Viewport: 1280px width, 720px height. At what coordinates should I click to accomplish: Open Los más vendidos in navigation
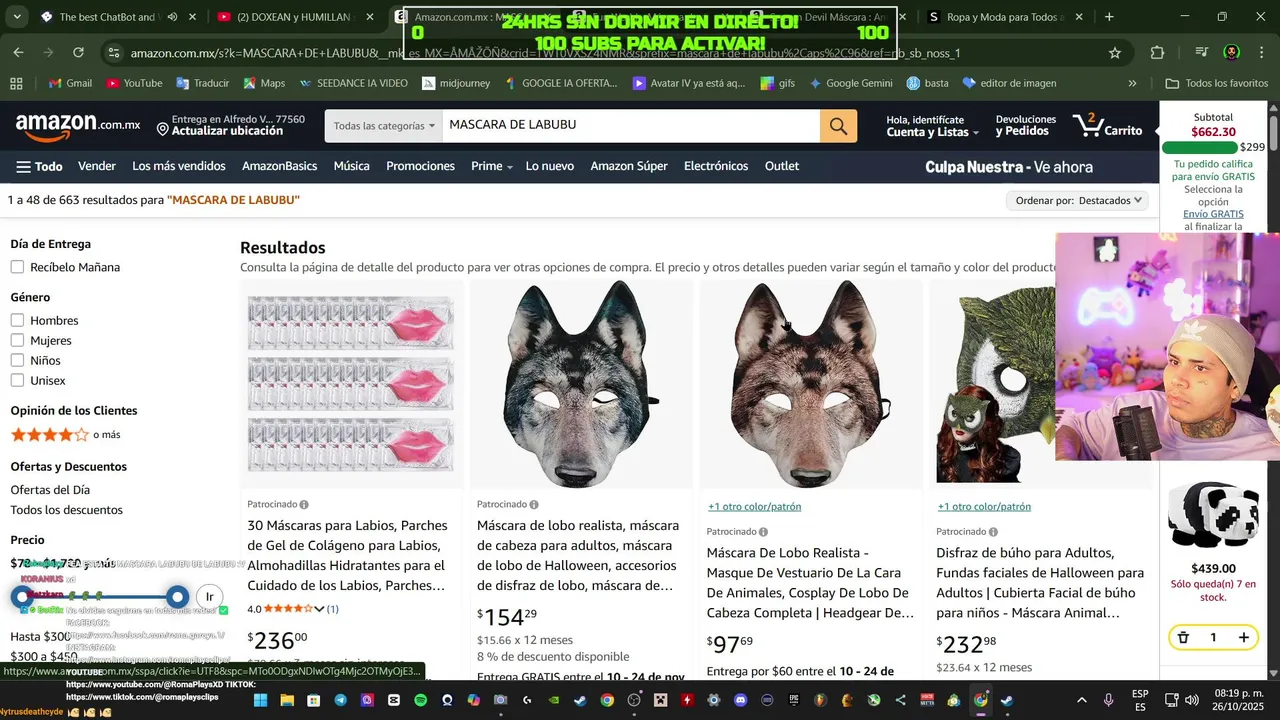[x=179, y=166]
